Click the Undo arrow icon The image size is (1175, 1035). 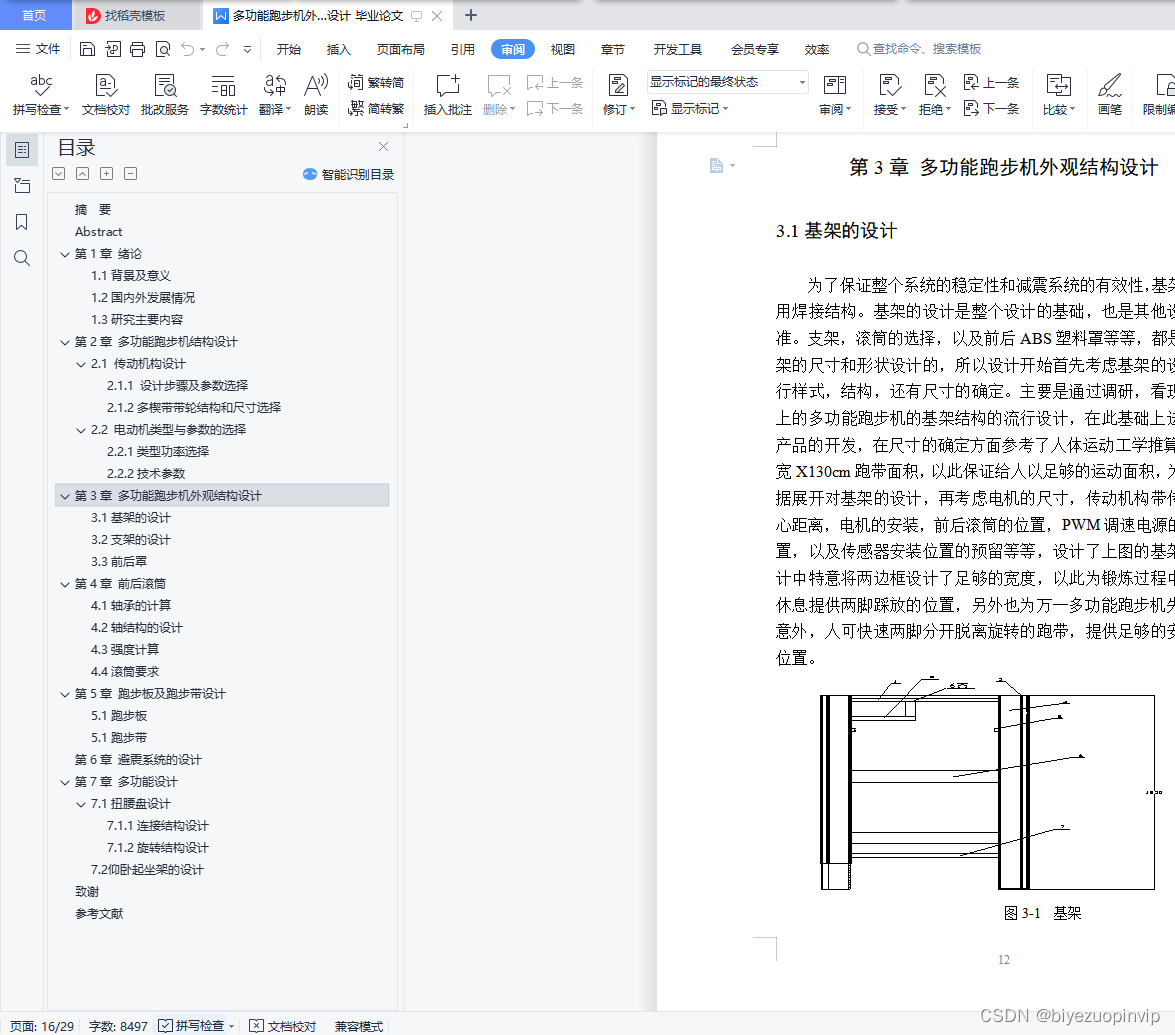pyautogui.click(x=187, y=49)
